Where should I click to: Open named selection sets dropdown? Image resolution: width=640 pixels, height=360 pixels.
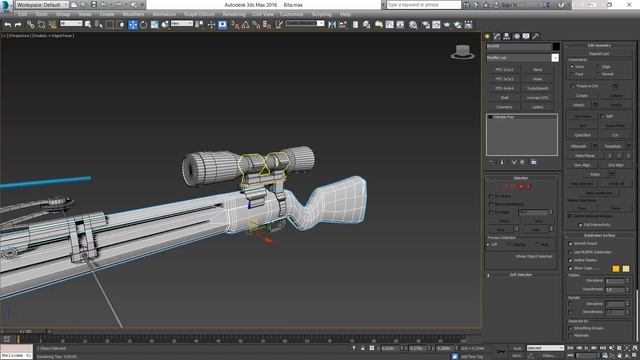pyautogui.click(x=305, y=24)
